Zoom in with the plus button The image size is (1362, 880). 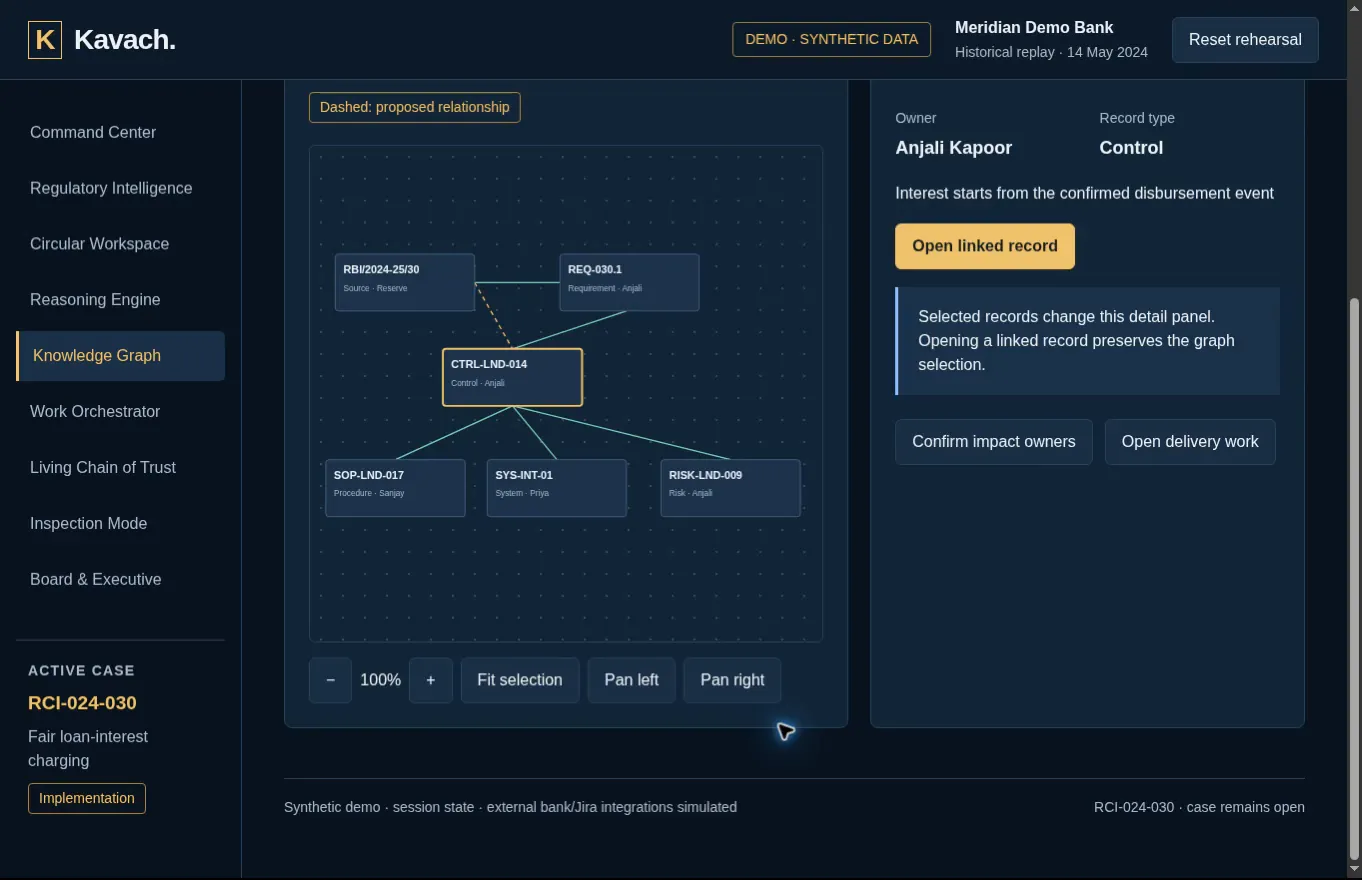click(x=431, y=680)
